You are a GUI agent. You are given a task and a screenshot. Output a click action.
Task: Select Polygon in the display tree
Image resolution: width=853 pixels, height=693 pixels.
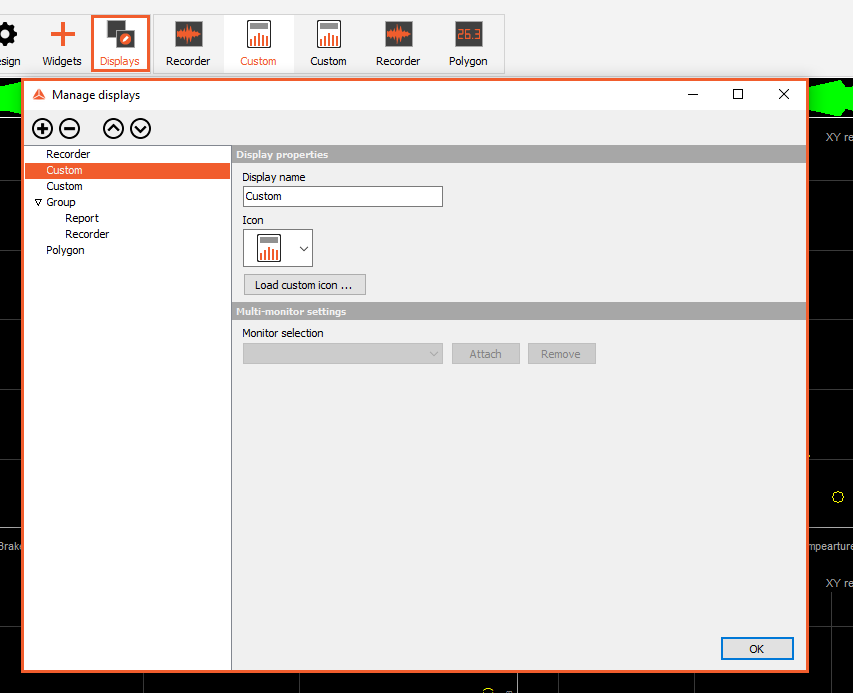tap(65, 250)
